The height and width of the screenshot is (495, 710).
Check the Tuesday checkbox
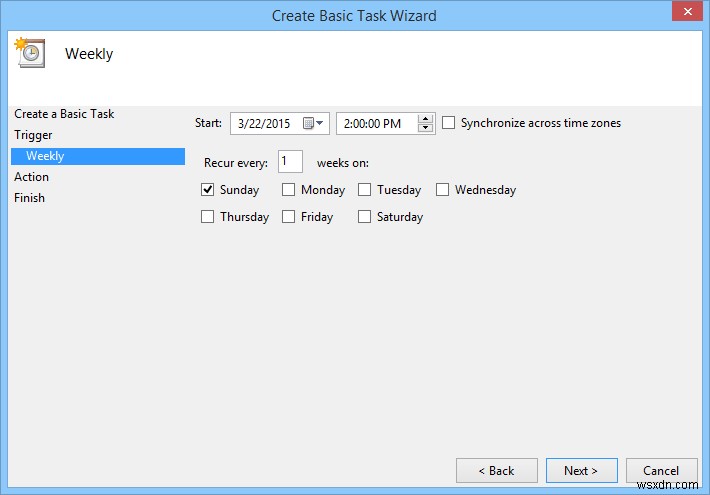(365, 190)
